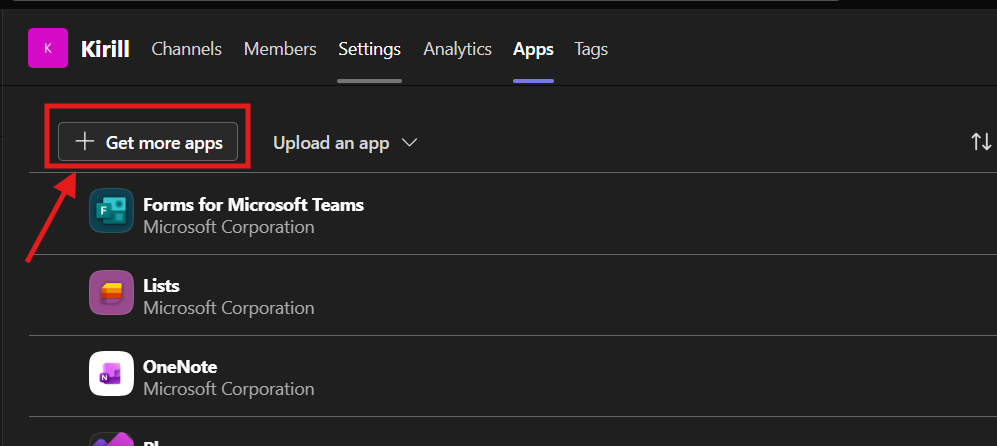Select the Lists app name text

pyautogui.click(x=161, y=286)
